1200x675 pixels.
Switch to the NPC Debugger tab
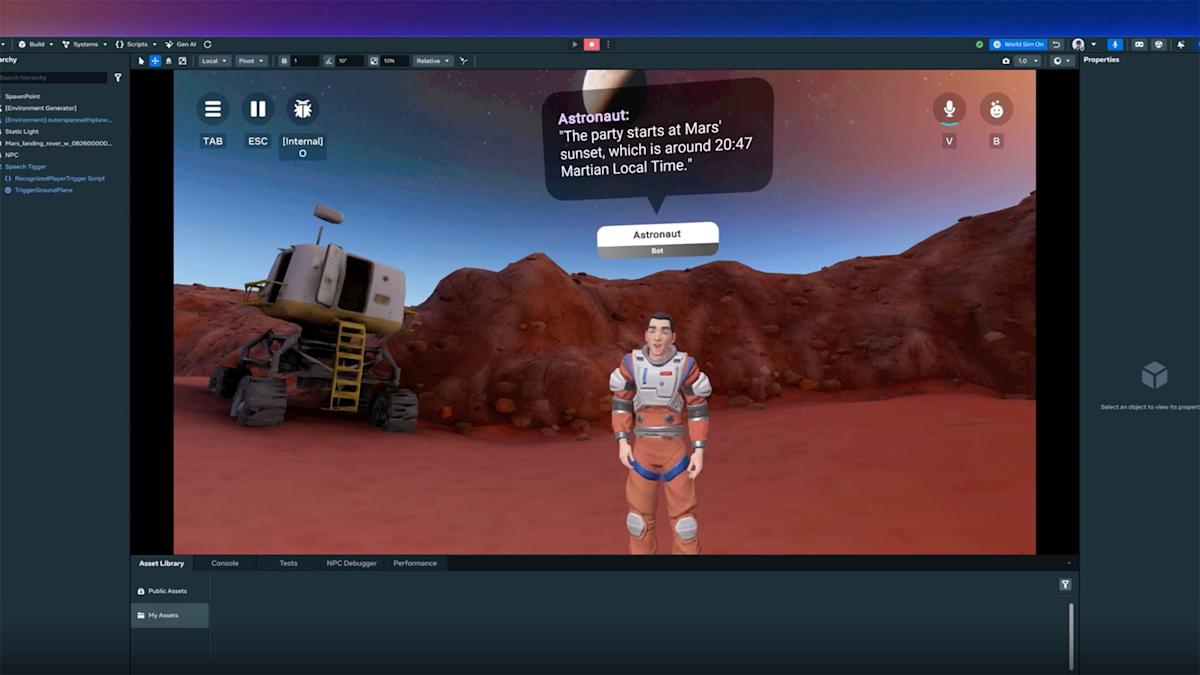click(x=350, y=563)
